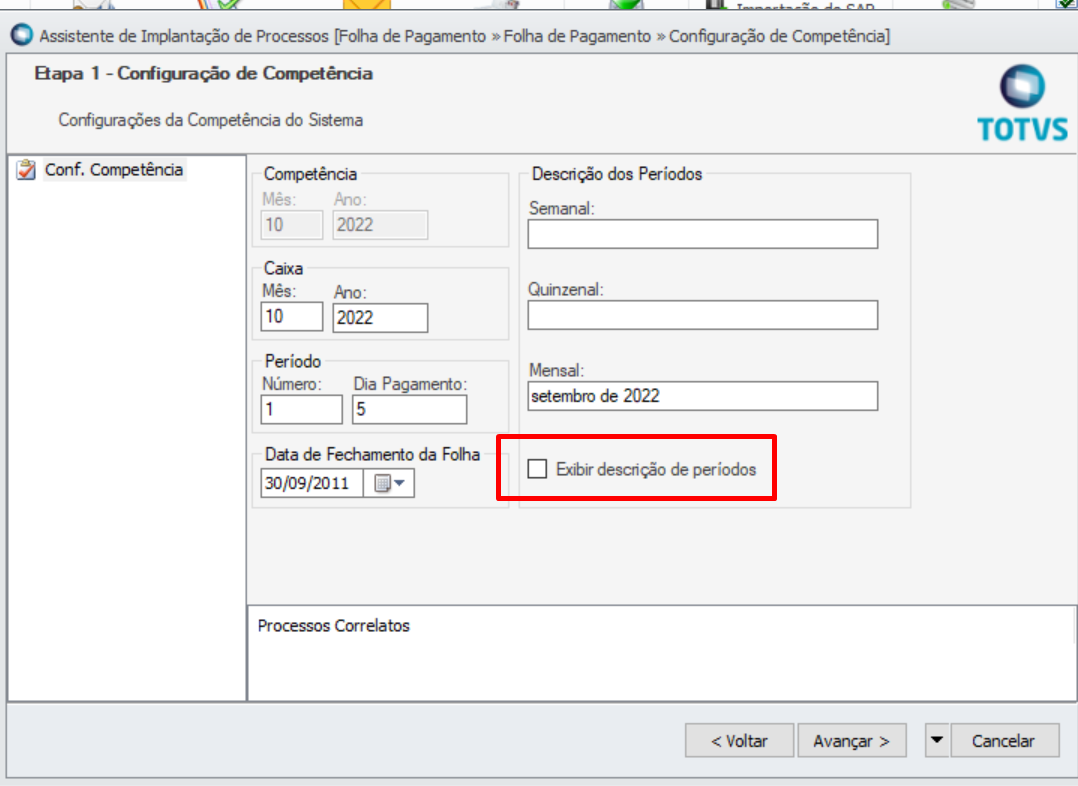Open the dropdown arrow beside Cancelar
1078x786 pixels.
tap(936, 741)
